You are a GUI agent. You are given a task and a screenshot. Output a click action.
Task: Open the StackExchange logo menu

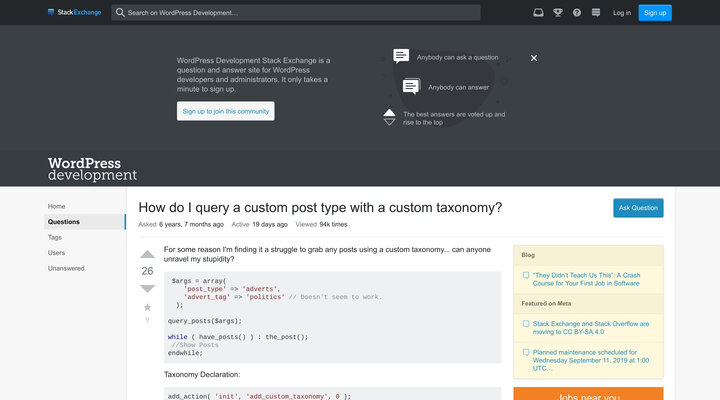point(74,12)
